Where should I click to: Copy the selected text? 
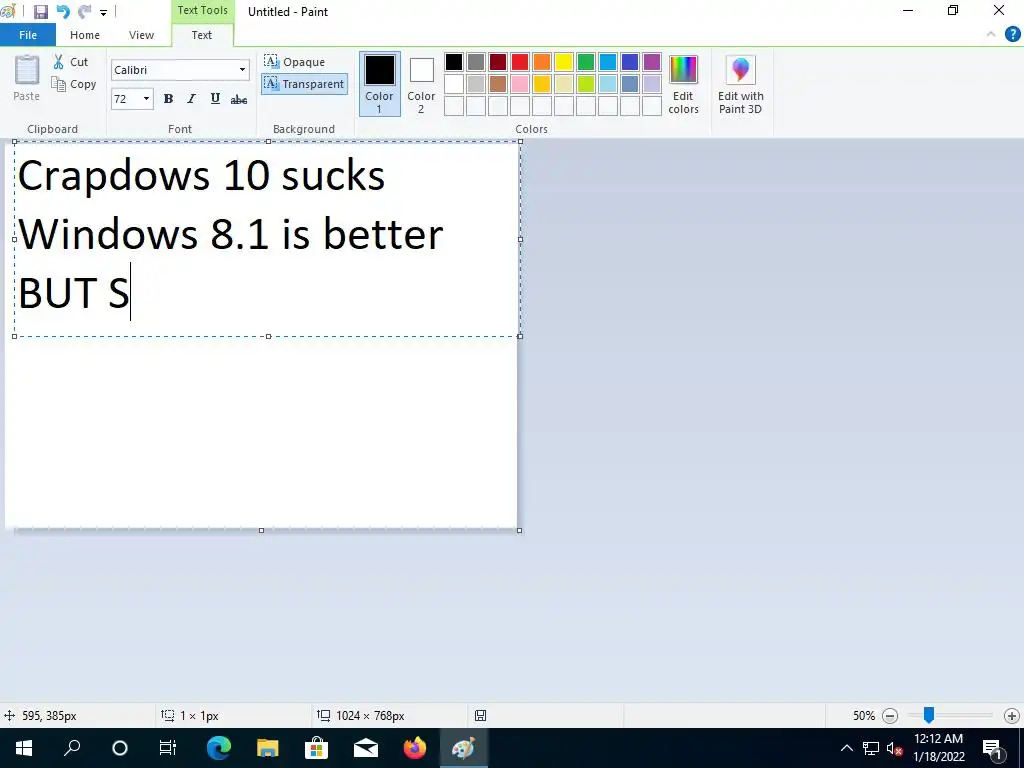[x=74, y=84]
